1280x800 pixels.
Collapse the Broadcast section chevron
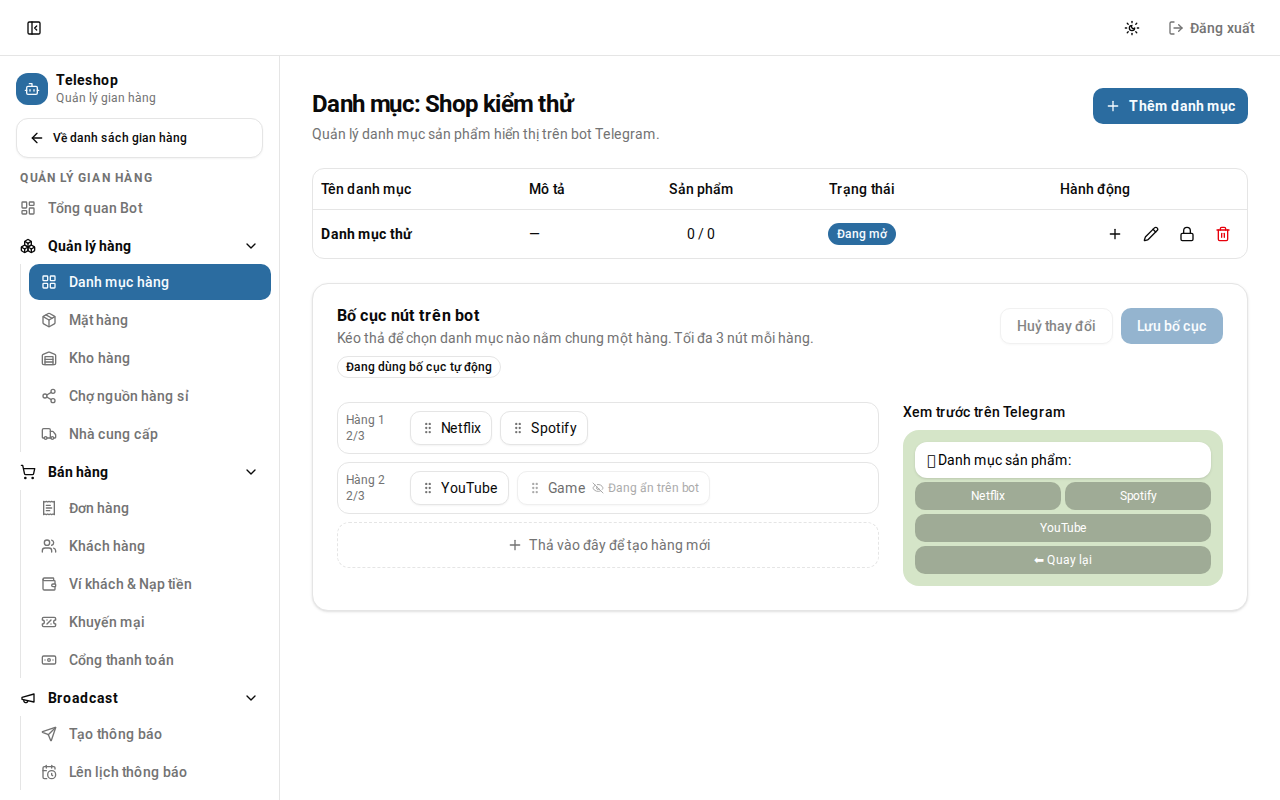tap(251, 698)
